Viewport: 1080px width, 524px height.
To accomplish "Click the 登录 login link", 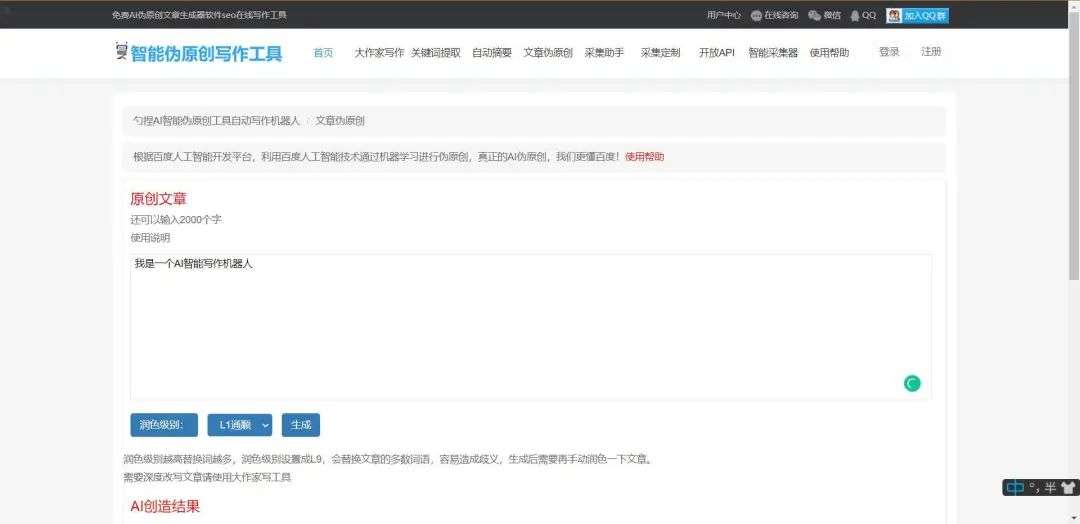I will pyautogui.click(x=889, y=52).
